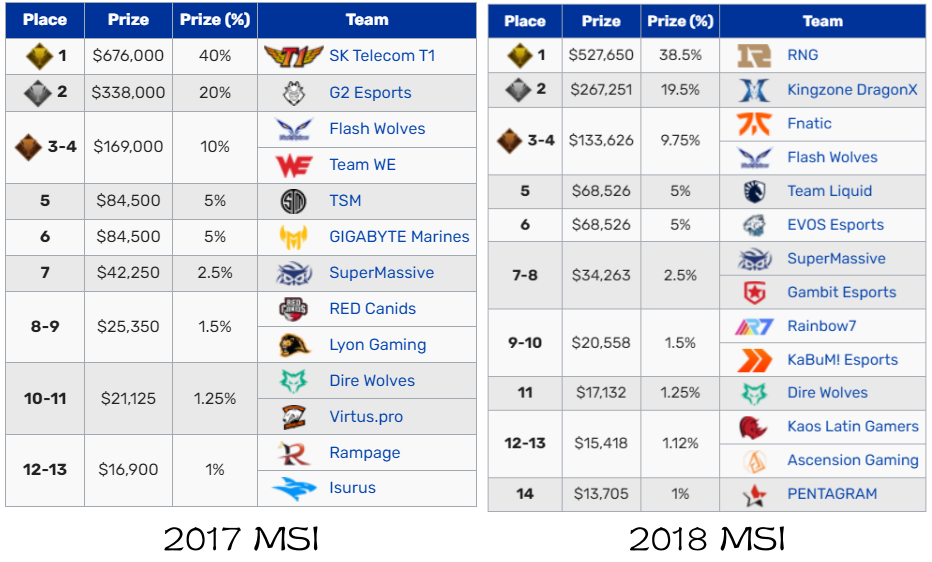Click the yellow GIGABYTE Marines logo
The height and width of the screenshot is (562, 932).
click(x=294, y=237)
